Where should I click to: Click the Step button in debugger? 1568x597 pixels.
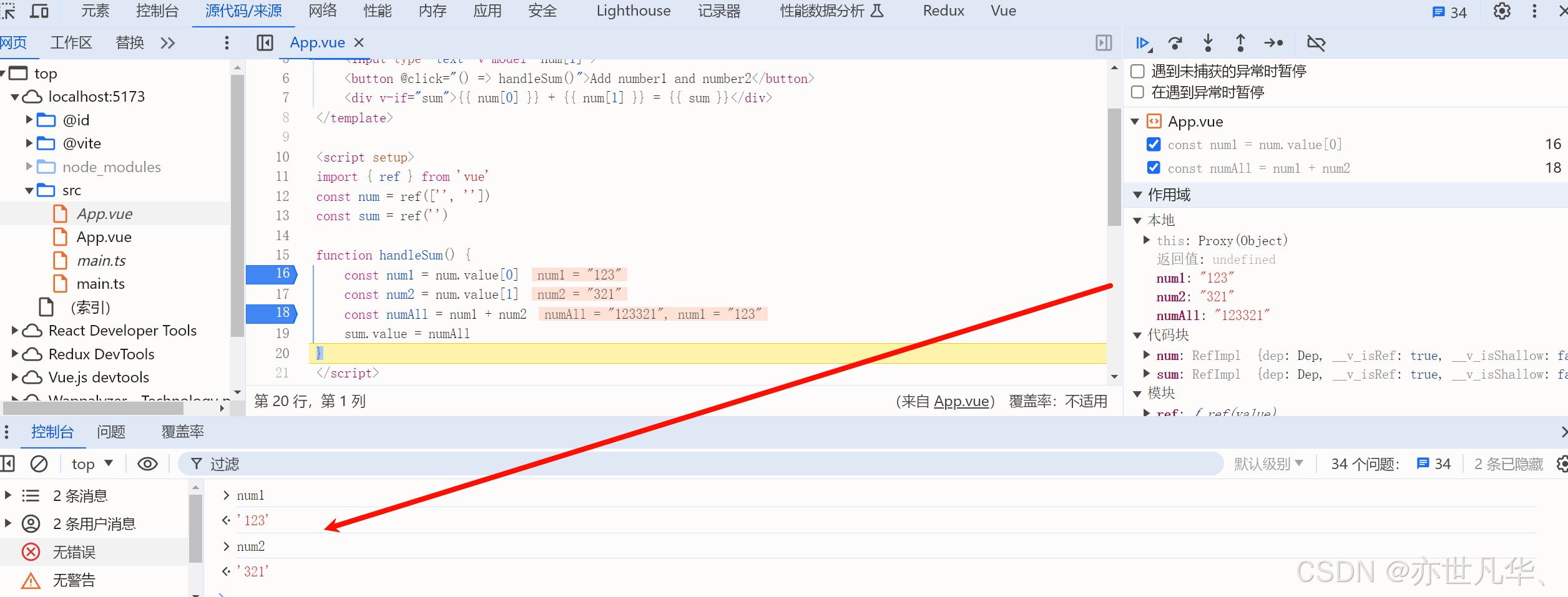pos(1273,43)
